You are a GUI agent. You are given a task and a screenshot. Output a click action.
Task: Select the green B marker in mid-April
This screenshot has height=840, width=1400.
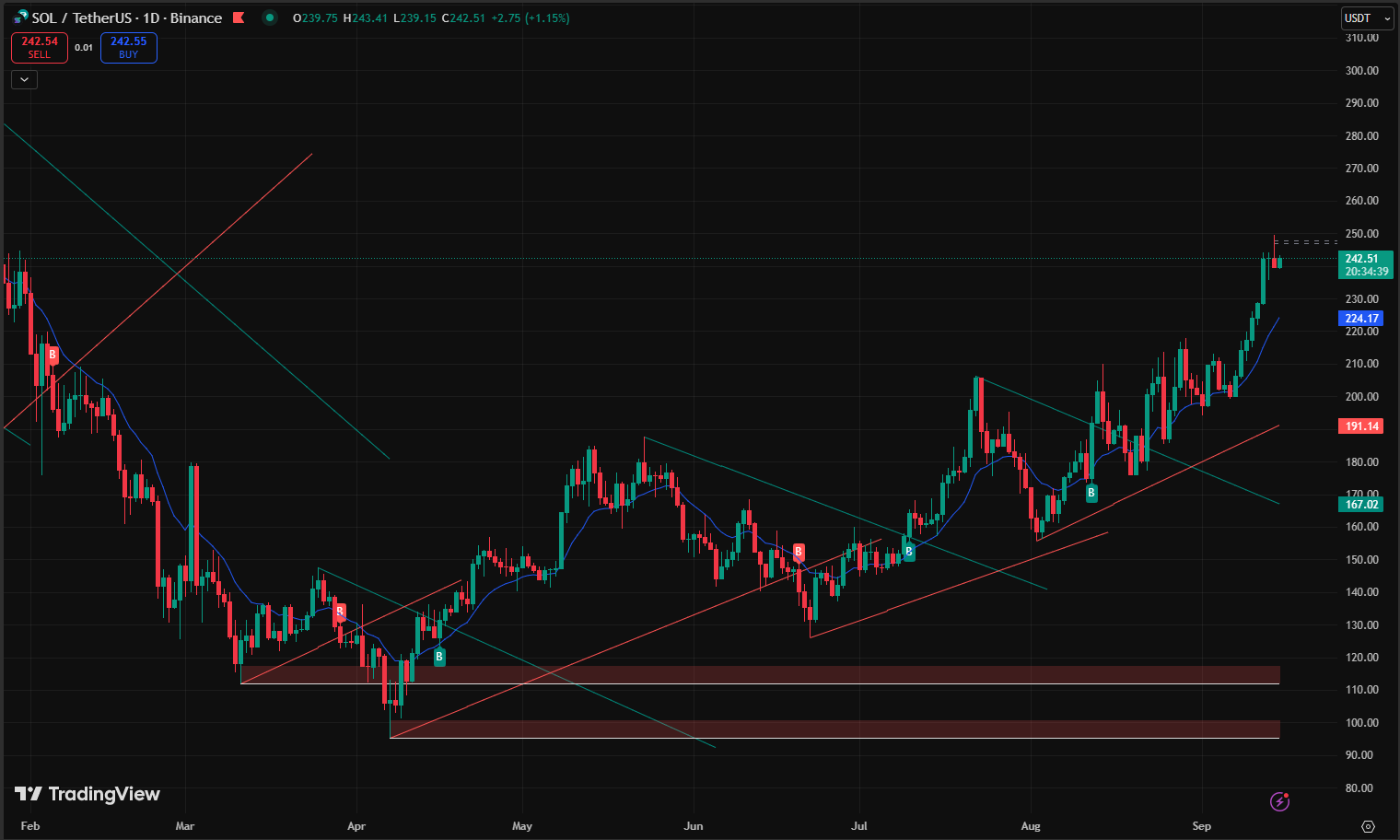pos(439,657)
